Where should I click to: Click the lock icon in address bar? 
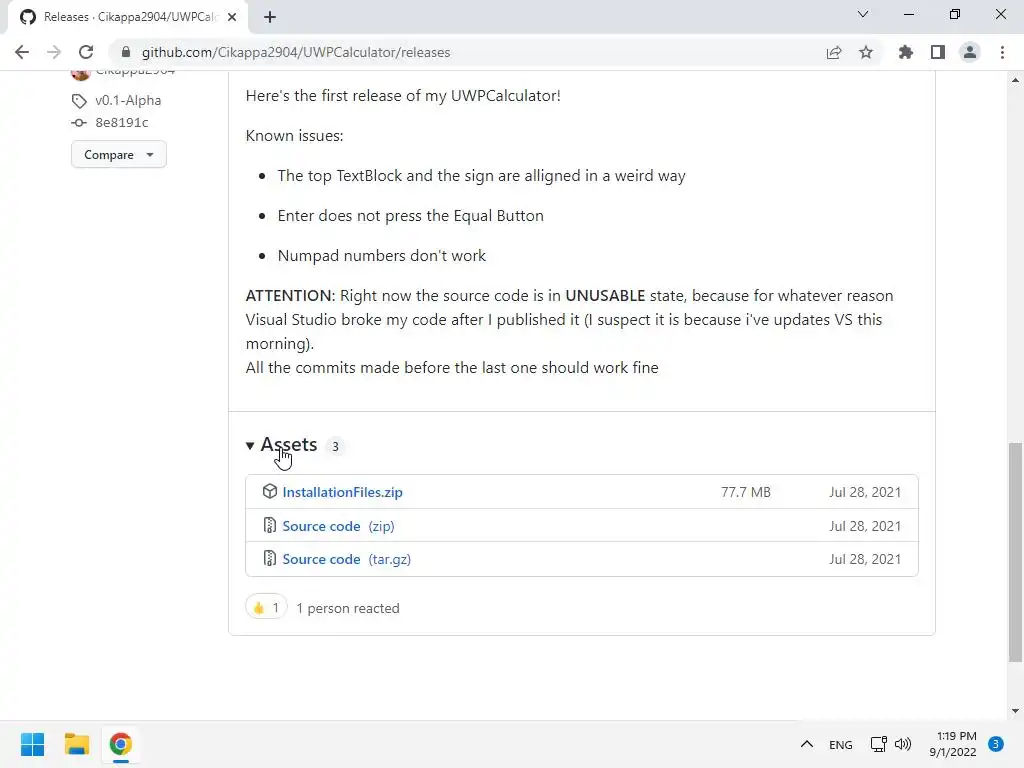click(x=126, y=52)
